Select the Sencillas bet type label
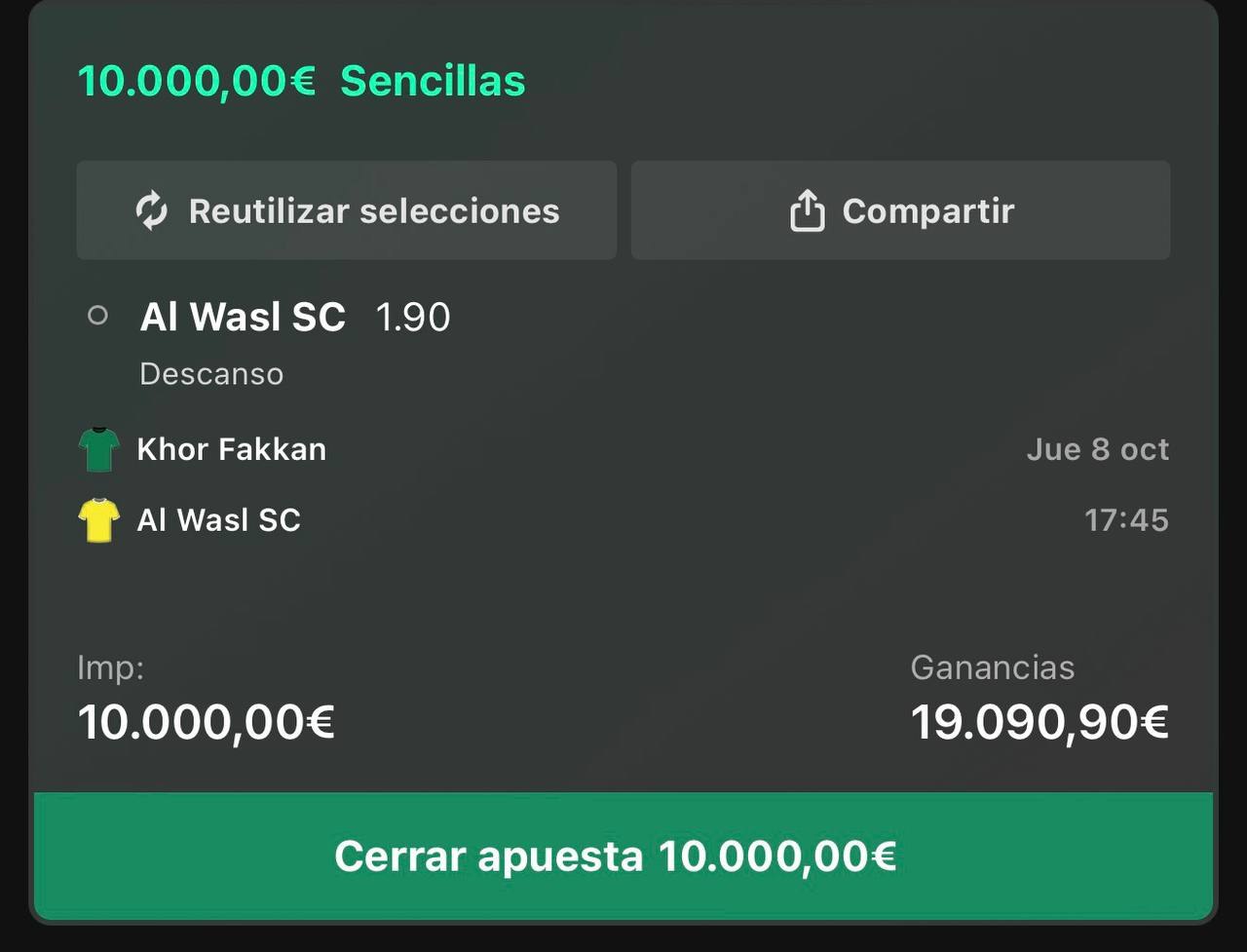1247x952 pixels. tap(433, 81)
